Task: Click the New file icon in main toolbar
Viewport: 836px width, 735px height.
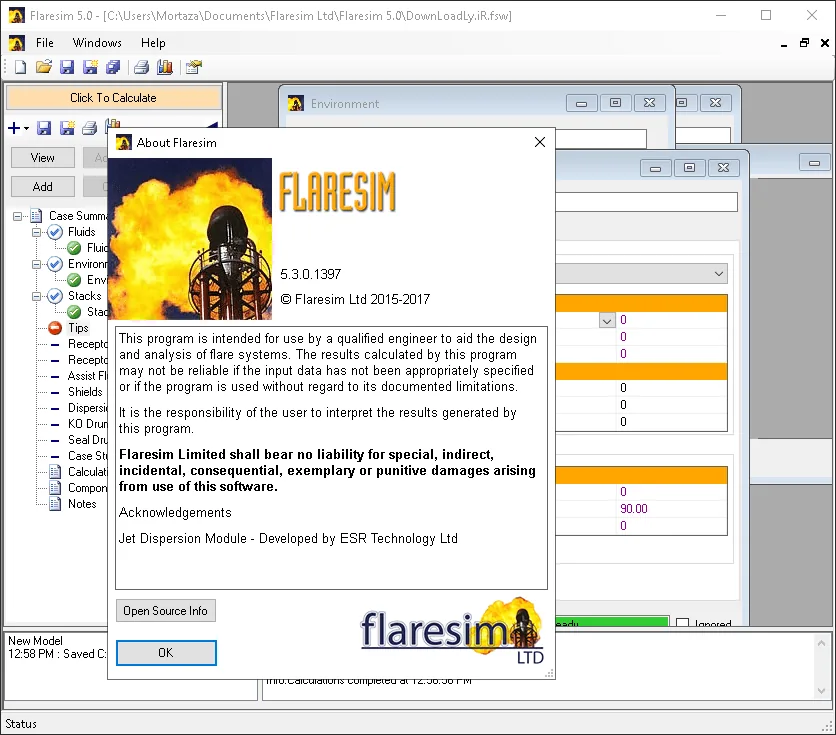Action: 20,67
